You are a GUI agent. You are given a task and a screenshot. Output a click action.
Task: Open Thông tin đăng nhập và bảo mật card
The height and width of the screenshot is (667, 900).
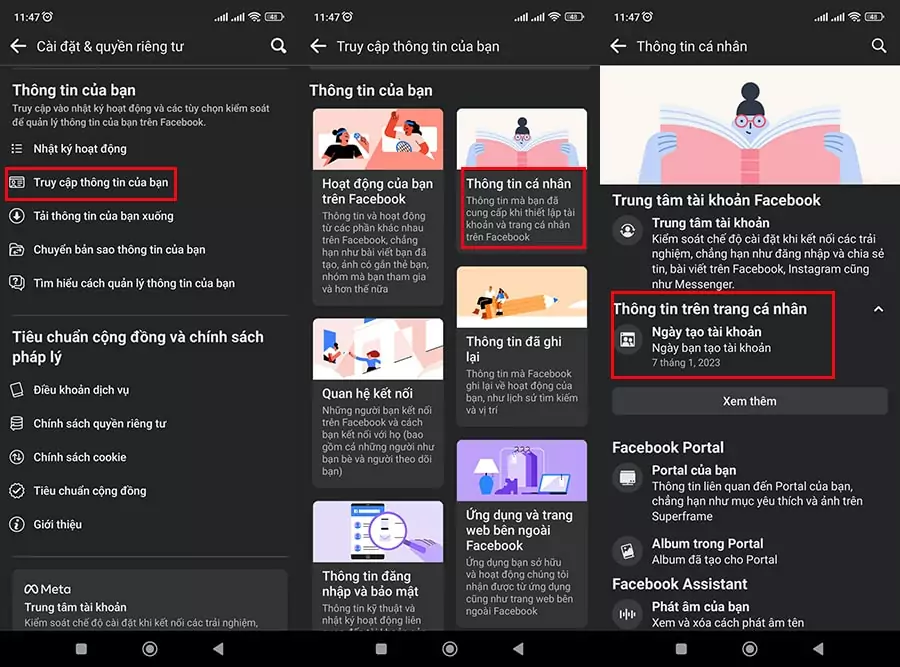tap(378, 565)
